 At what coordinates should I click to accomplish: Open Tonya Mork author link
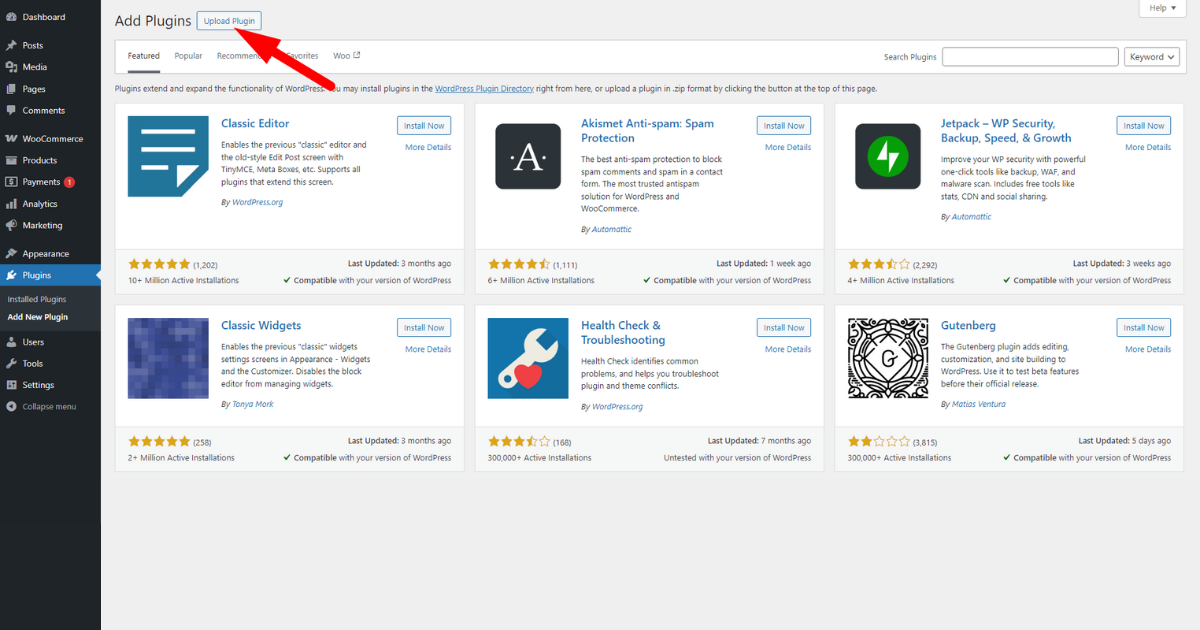click(x=252, y=404)
